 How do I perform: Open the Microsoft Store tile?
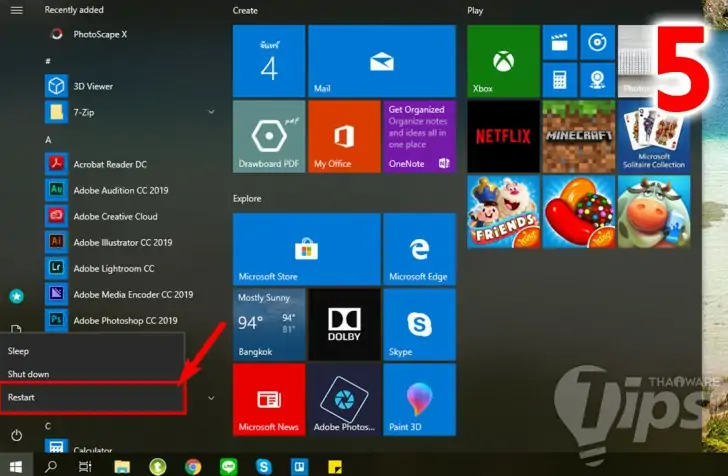click(306, 249)
